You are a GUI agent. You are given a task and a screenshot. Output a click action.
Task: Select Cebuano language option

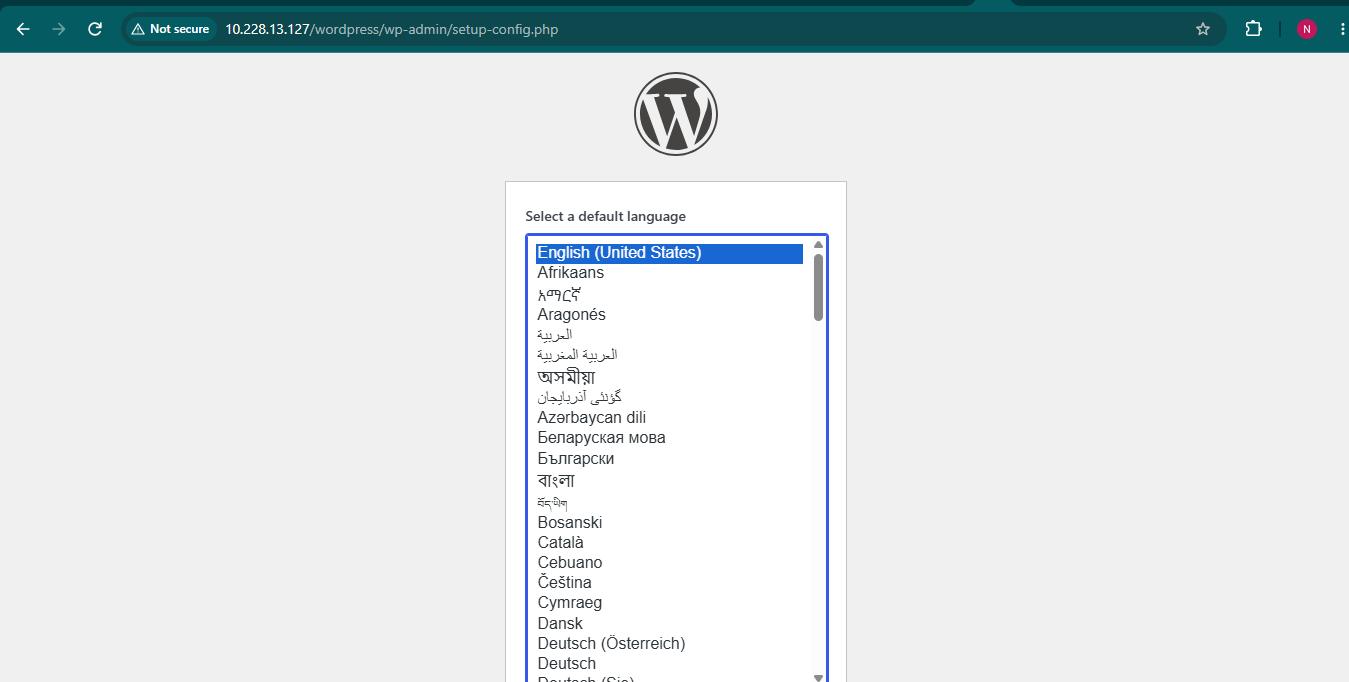tap(669, 563)
